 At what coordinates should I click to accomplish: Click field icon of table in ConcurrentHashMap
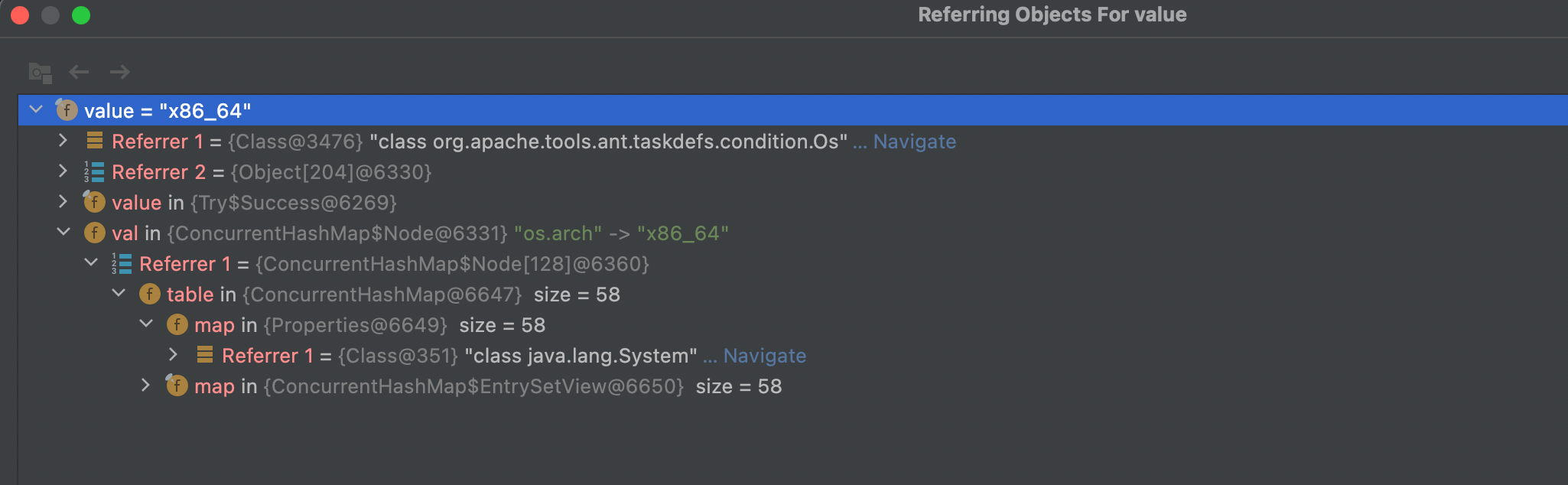[149, 295]
